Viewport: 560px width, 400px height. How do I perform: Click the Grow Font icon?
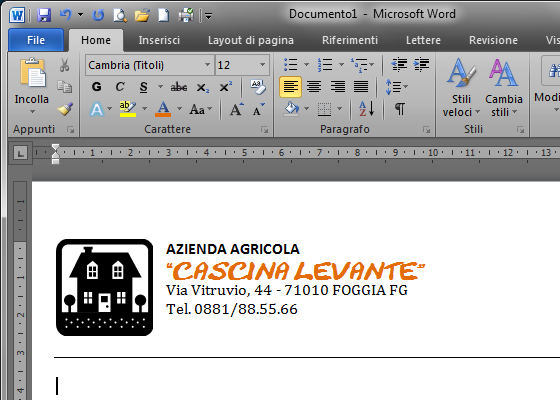236,109
